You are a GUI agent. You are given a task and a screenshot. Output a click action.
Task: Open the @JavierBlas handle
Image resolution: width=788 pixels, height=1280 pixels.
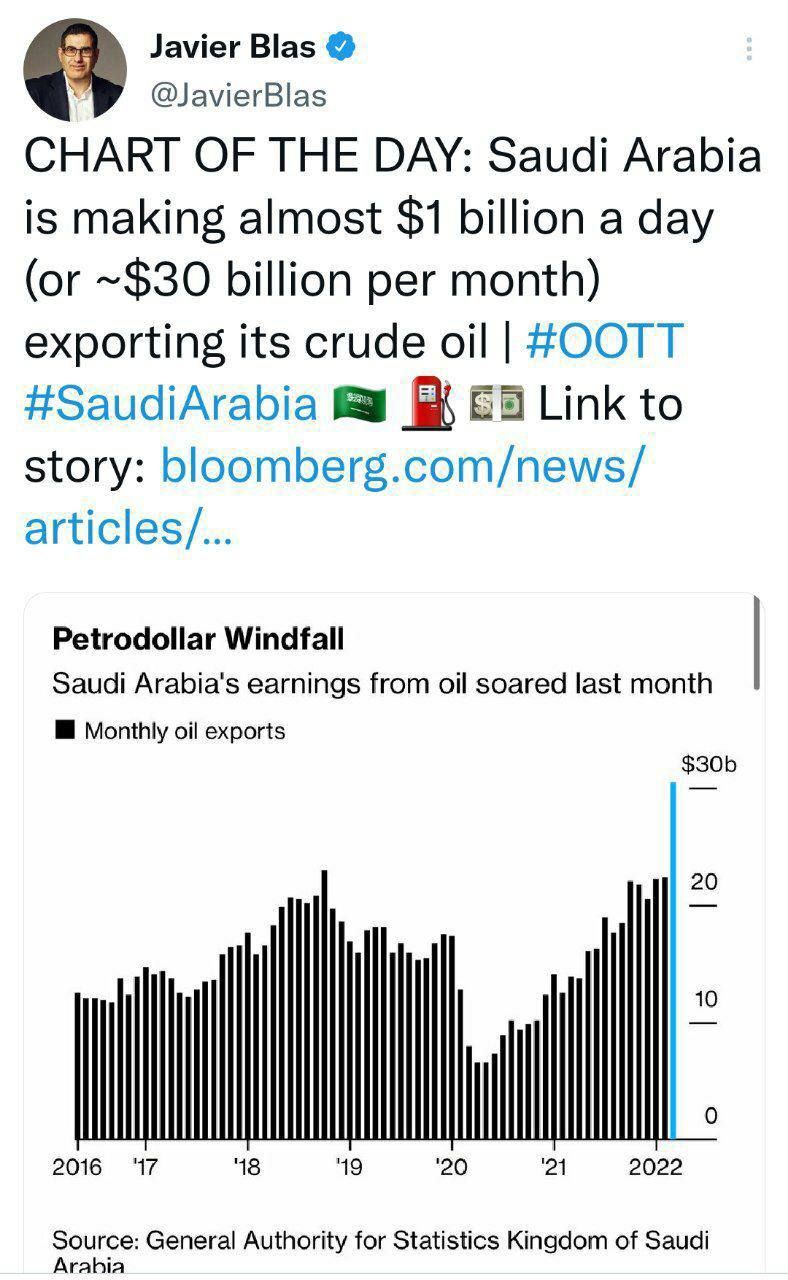coord(238,95)
